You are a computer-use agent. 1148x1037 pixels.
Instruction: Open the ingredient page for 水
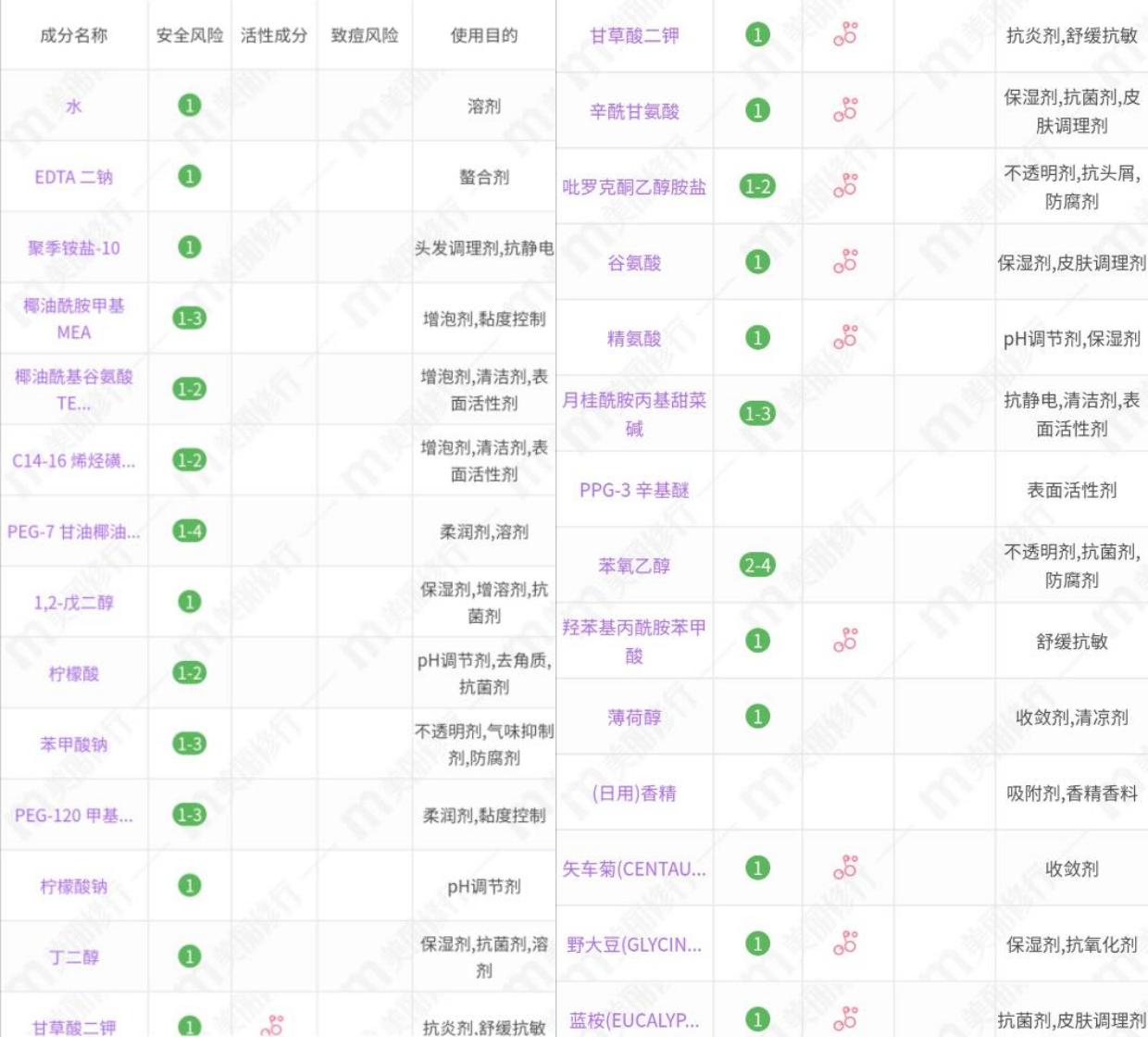click(x=73, y=105)
